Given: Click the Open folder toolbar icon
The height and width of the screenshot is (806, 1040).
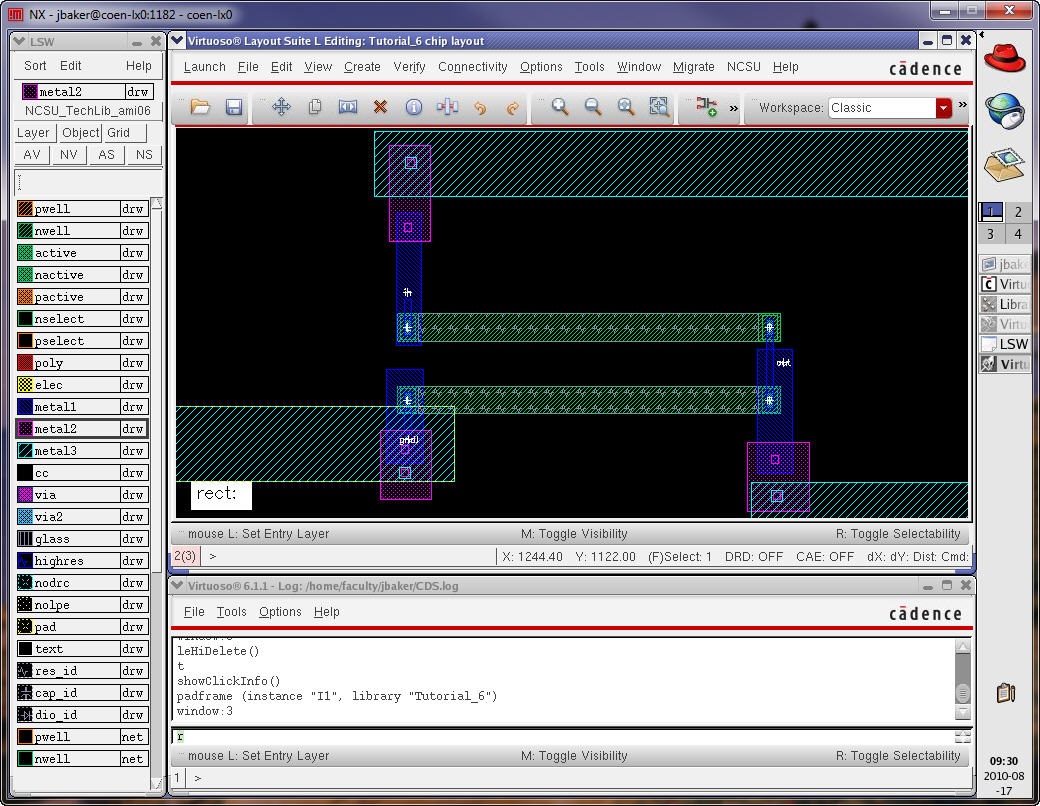Looking at the screenshot, I should tap(200, 107).
